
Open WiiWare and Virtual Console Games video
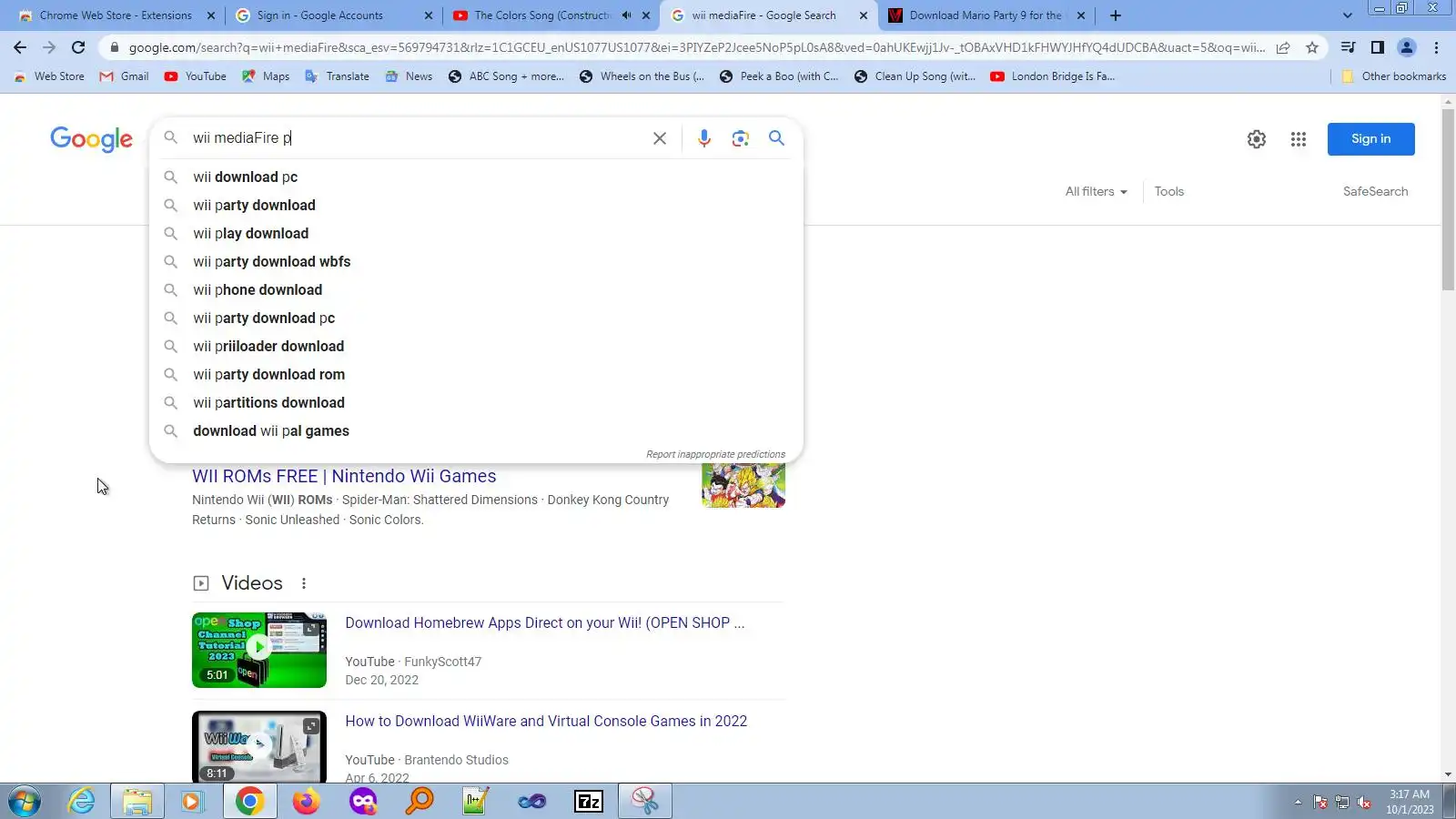546,722
